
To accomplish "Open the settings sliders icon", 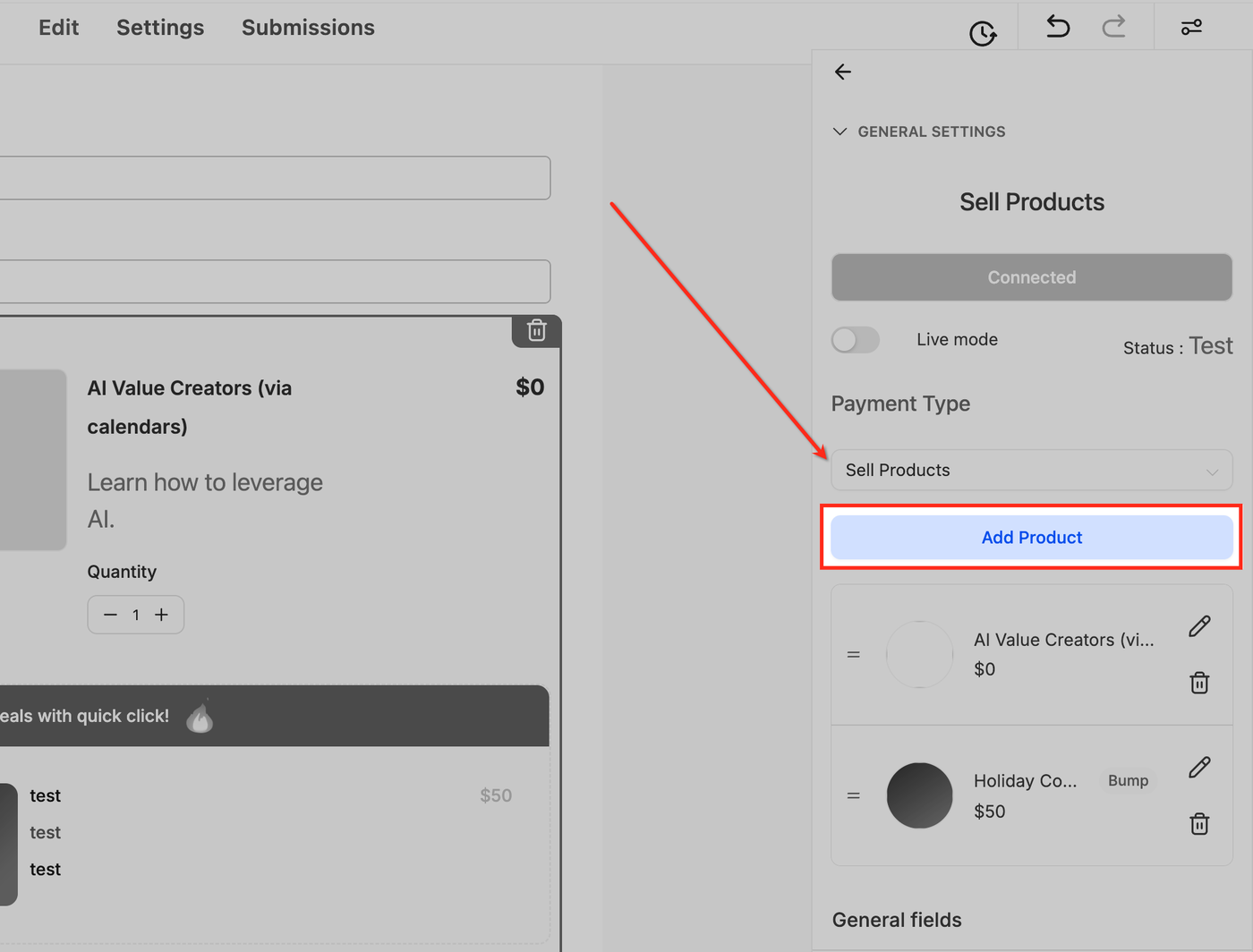I will (1191, 28).
